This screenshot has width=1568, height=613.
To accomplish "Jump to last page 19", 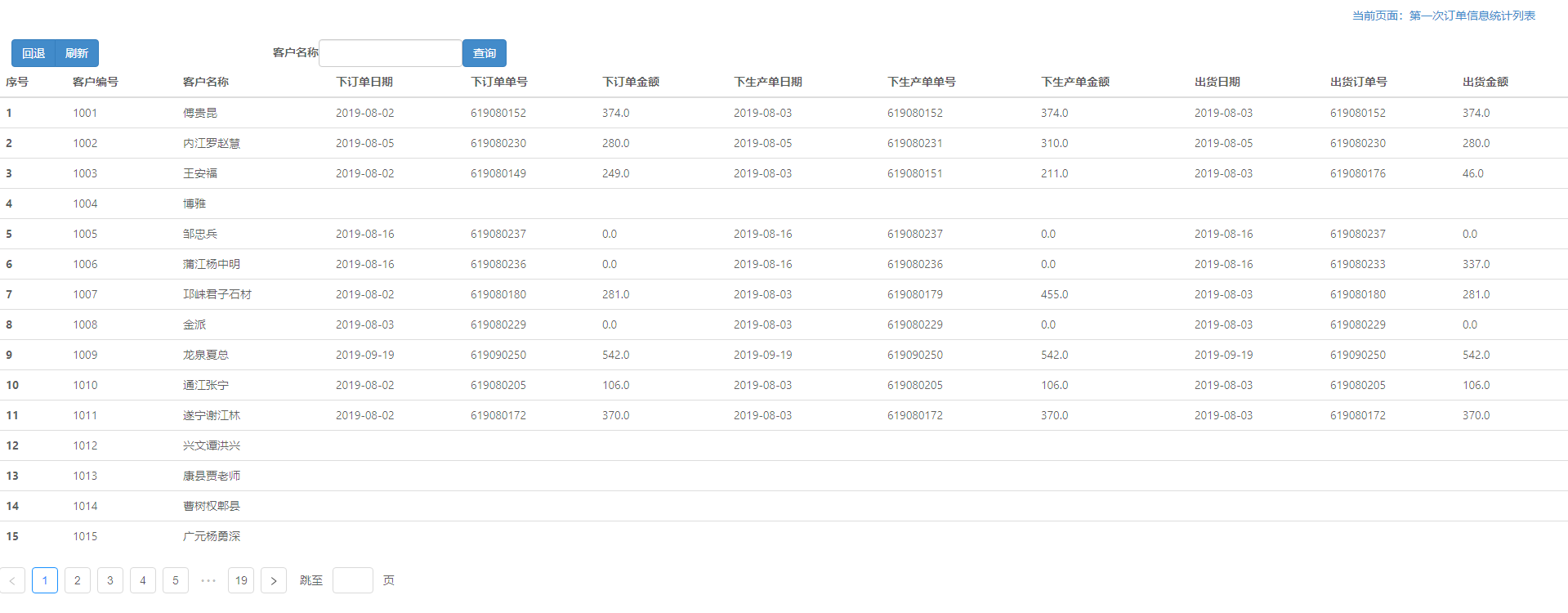I will (x=241, y=580).
